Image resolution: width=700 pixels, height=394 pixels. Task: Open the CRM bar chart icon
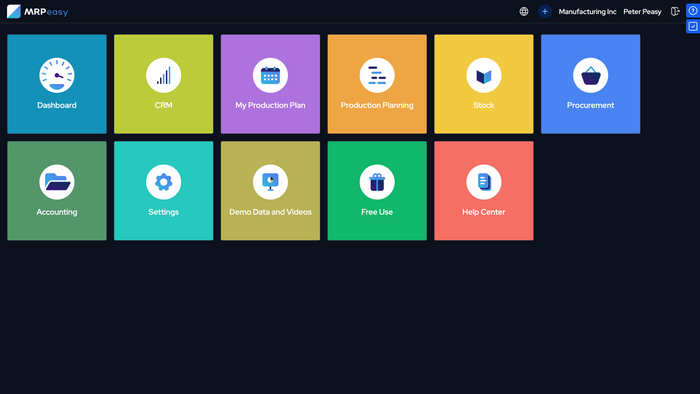tap(163, 75)
